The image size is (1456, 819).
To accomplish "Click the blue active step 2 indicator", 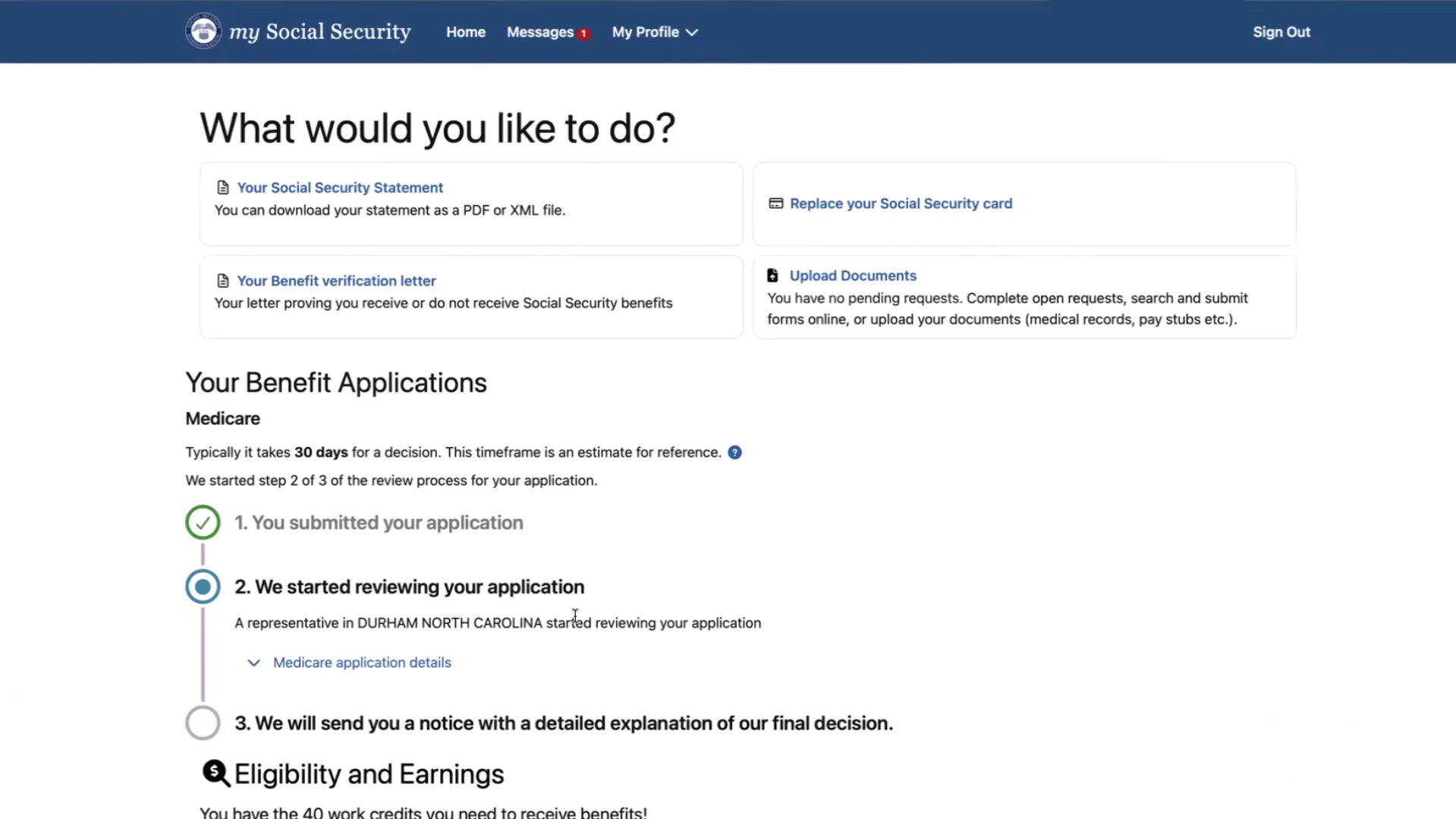I will pyautogui.click(x=203, y=587).
